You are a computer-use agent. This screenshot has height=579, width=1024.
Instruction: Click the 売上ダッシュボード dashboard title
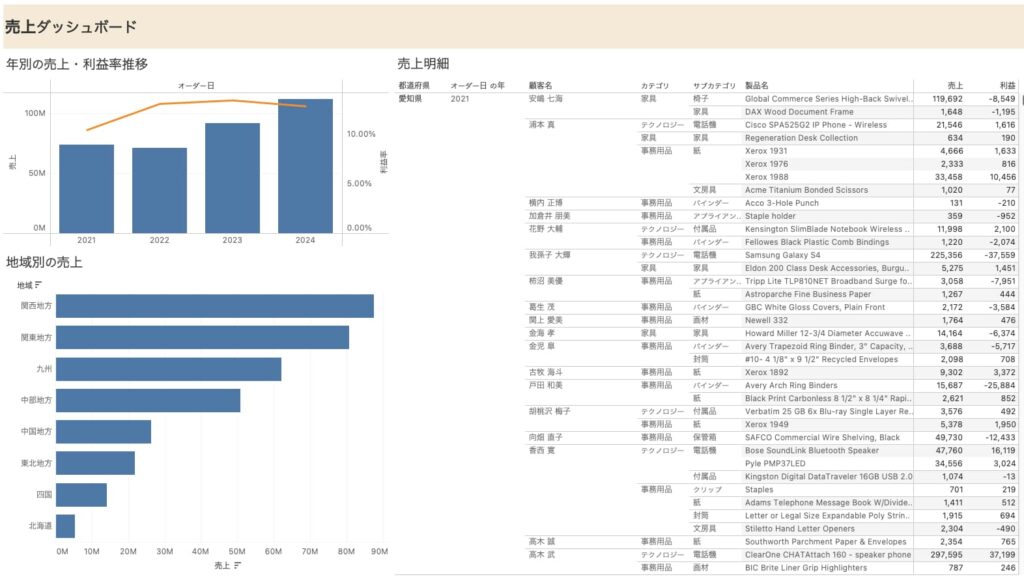[x=70, y=27]
